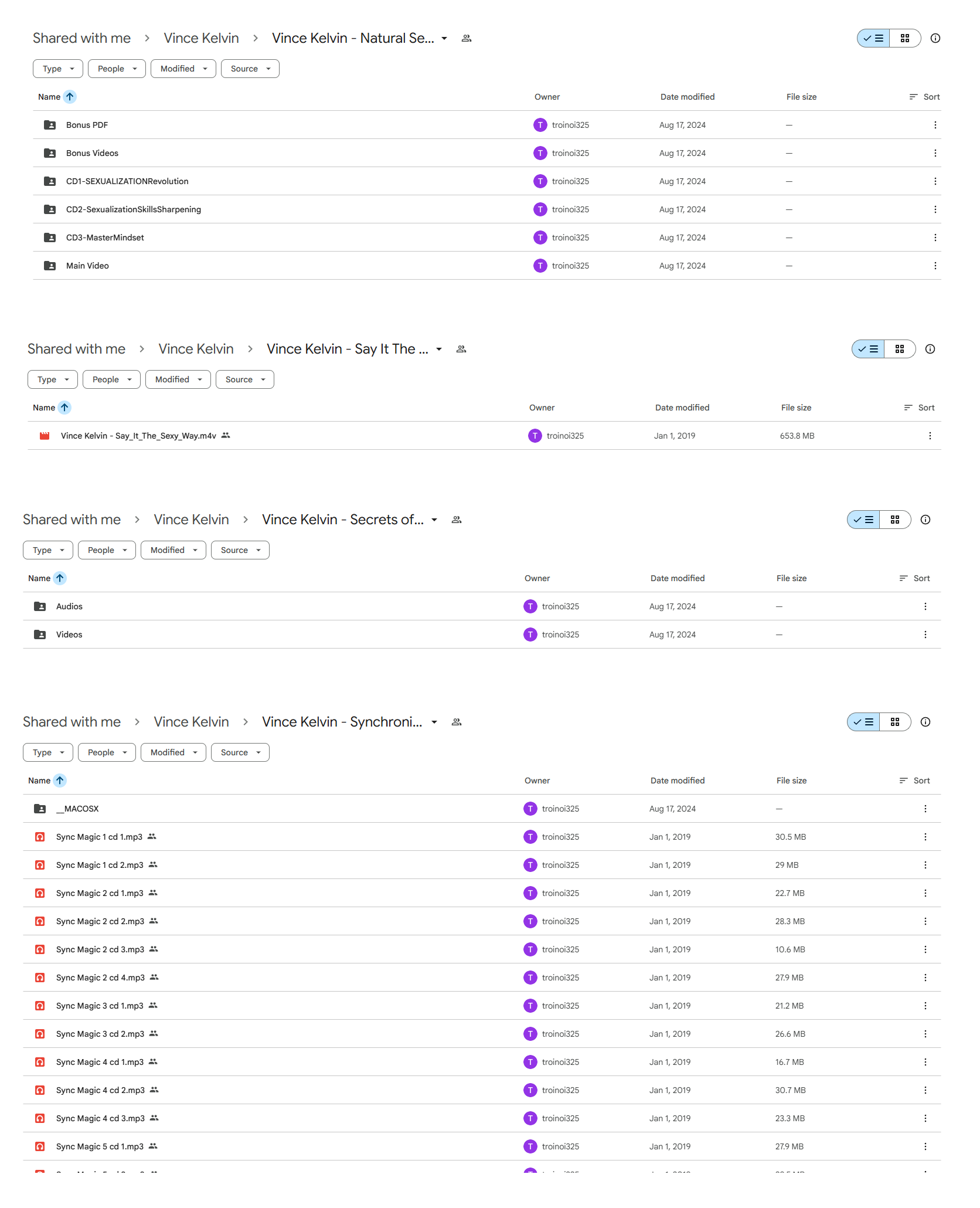Click audio icon of Sync Magic 1 cd 1.mp3
980x1208 pixels.
40,837
